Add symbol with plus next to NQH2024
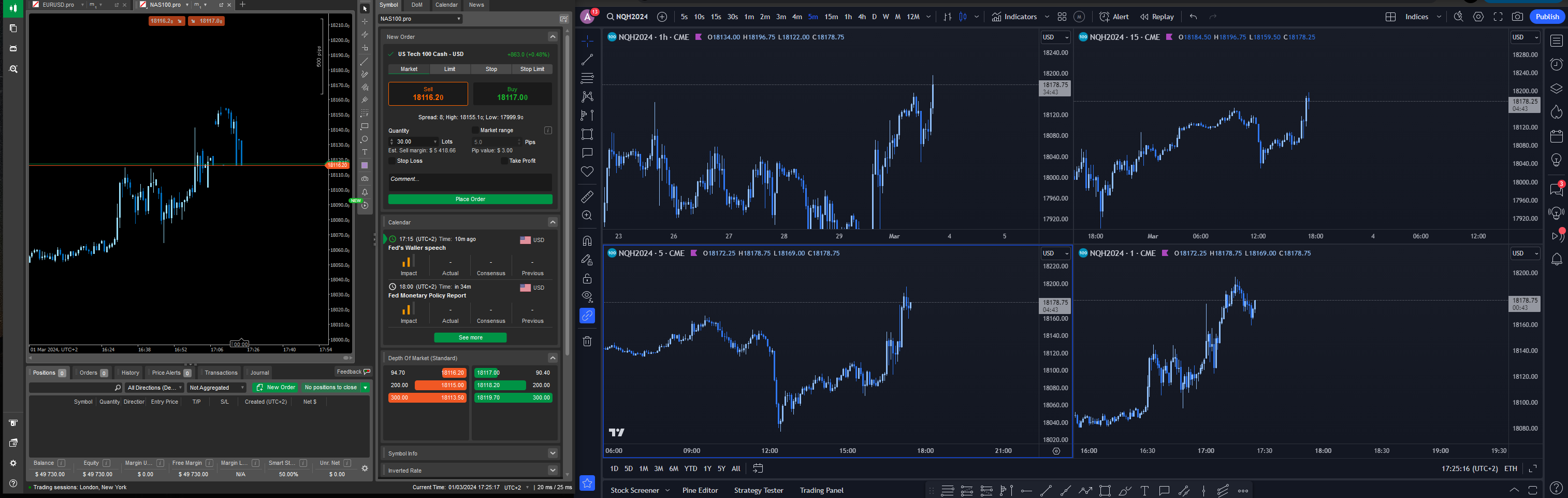The width and height of the screenshot is (1568, 498). pyautogui.click(x=662, y=17)
